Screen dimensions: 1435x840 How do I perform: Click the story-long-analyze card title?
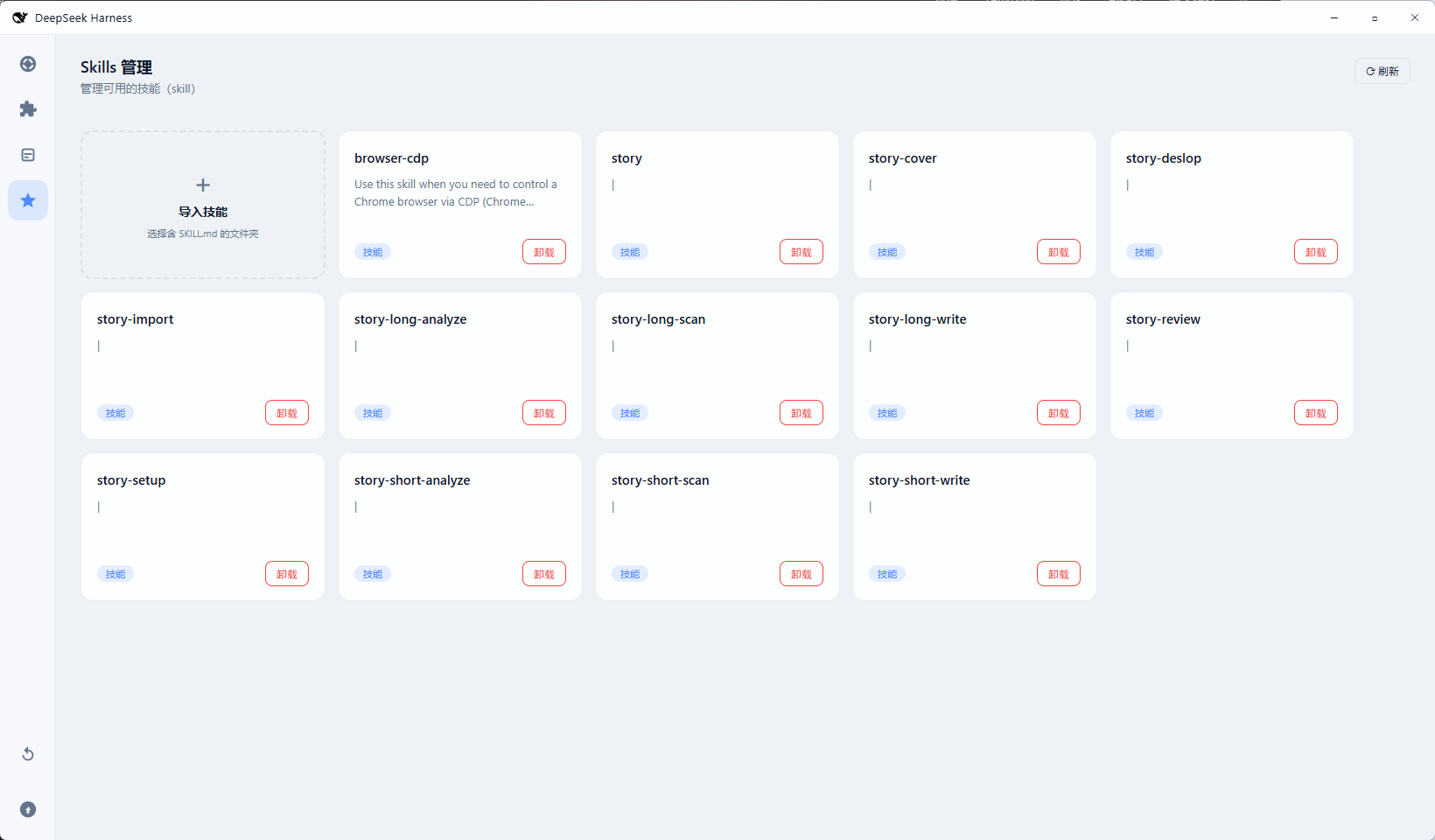coord(410,319)
